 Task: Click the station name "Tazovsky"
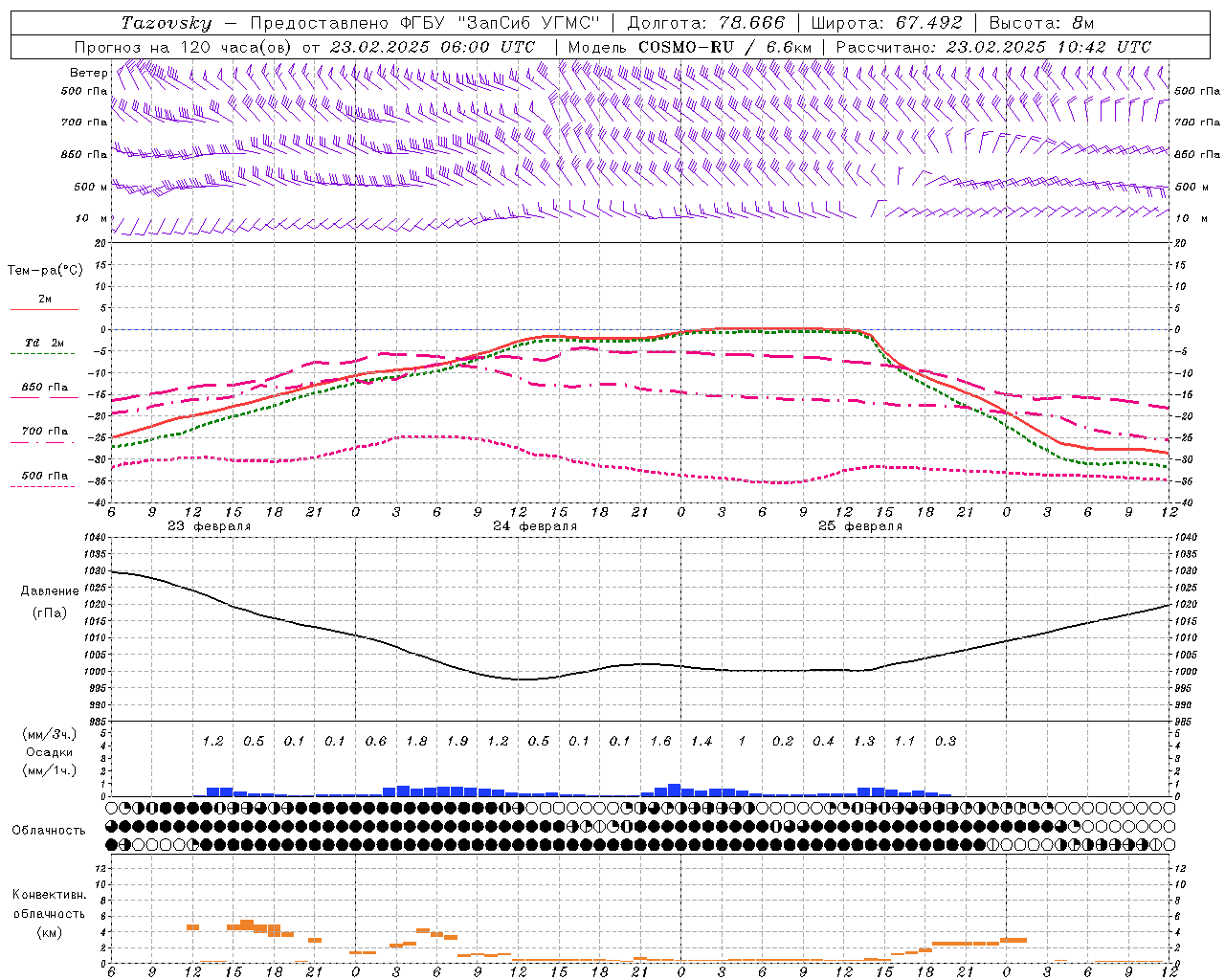[167, 23]
